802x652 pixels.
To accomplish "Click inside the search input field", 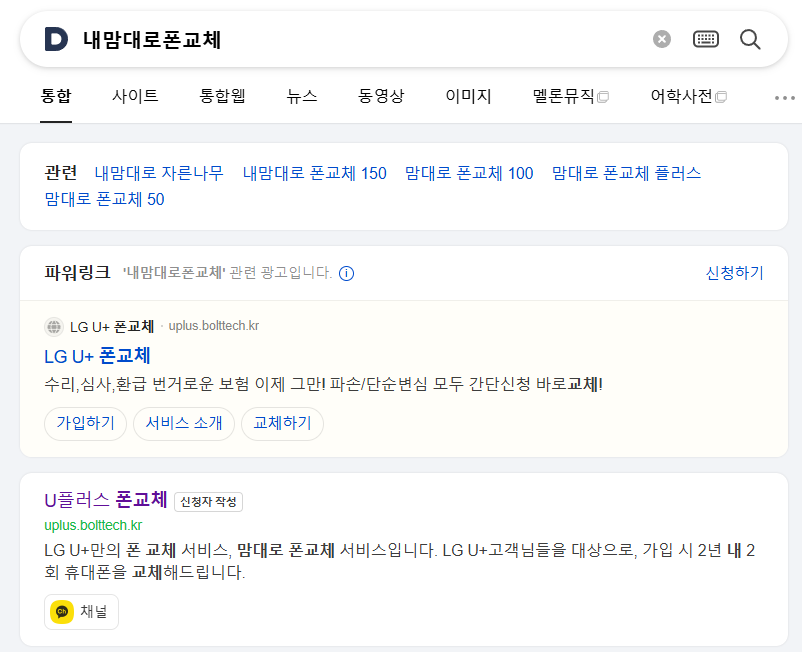I will (300, 38).
